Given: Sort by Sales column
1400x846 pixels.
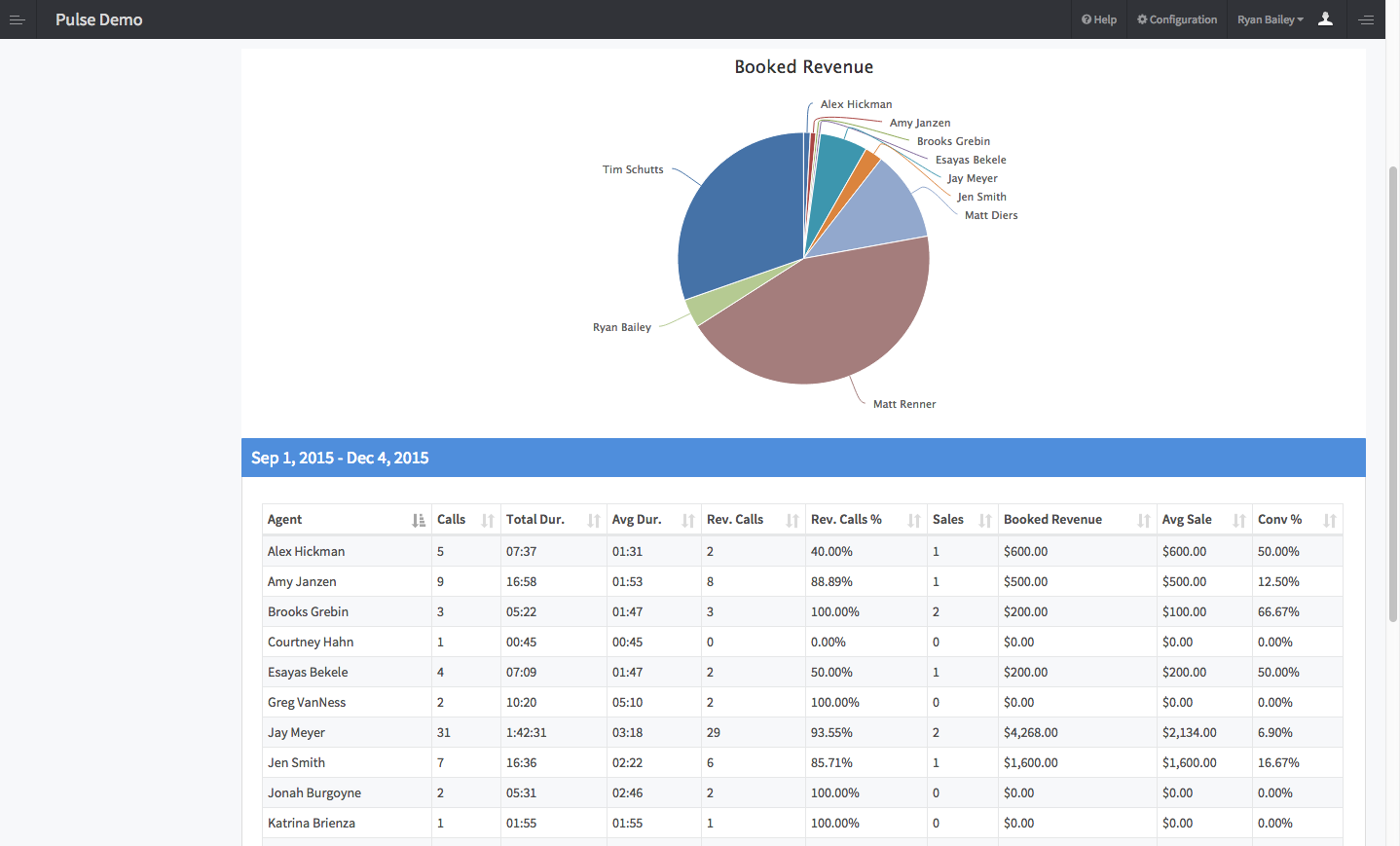Looking at the screenshot, I should pos(987,520).
